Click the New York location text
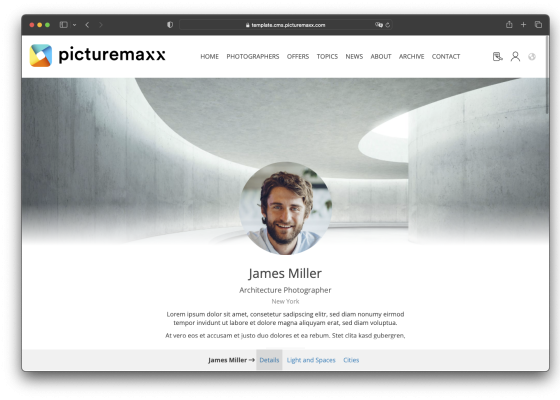This screenshot has width=560, height=400. point(285,301)
